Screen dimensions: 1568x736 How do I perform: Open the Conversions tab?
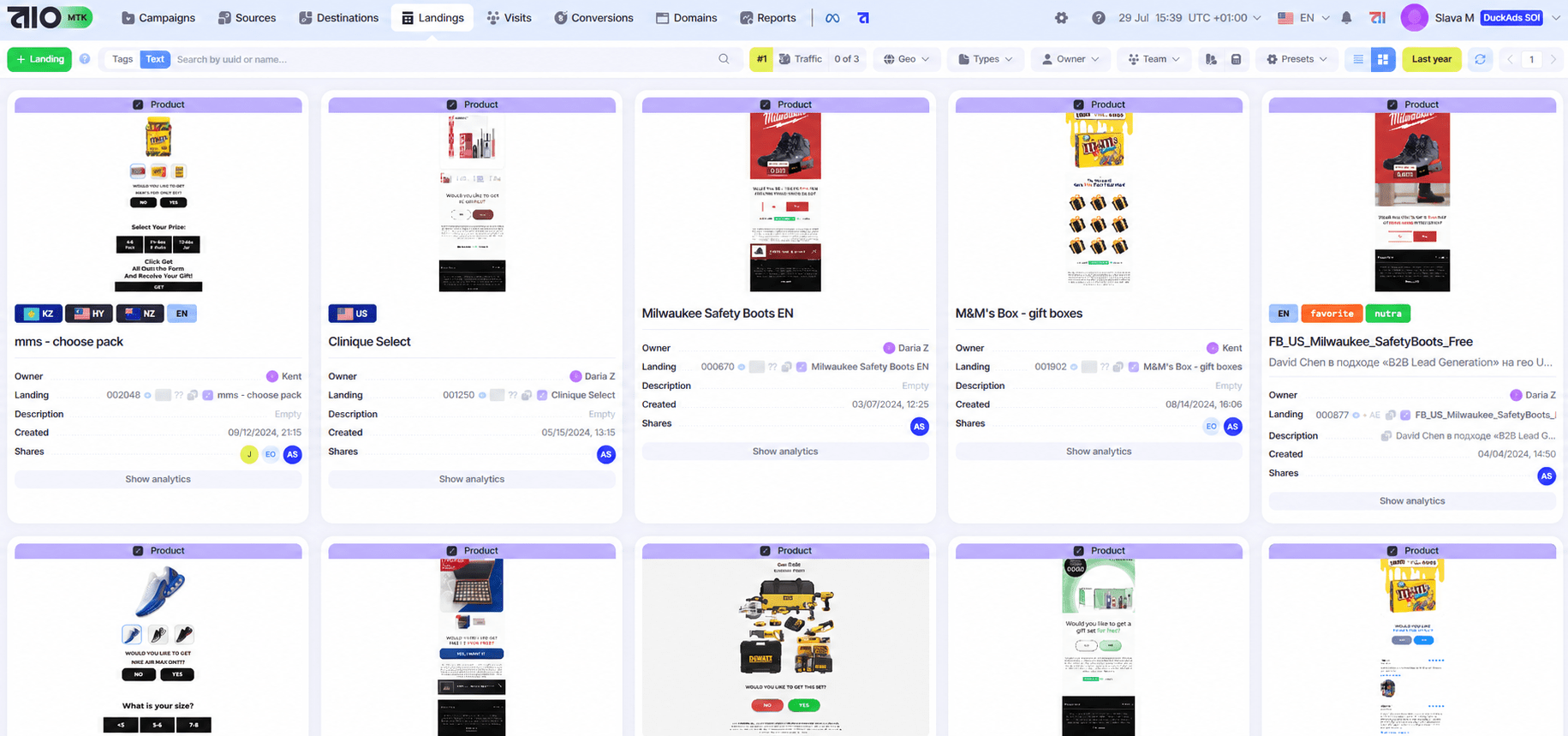pyautogui.click(x=593, y=18)
